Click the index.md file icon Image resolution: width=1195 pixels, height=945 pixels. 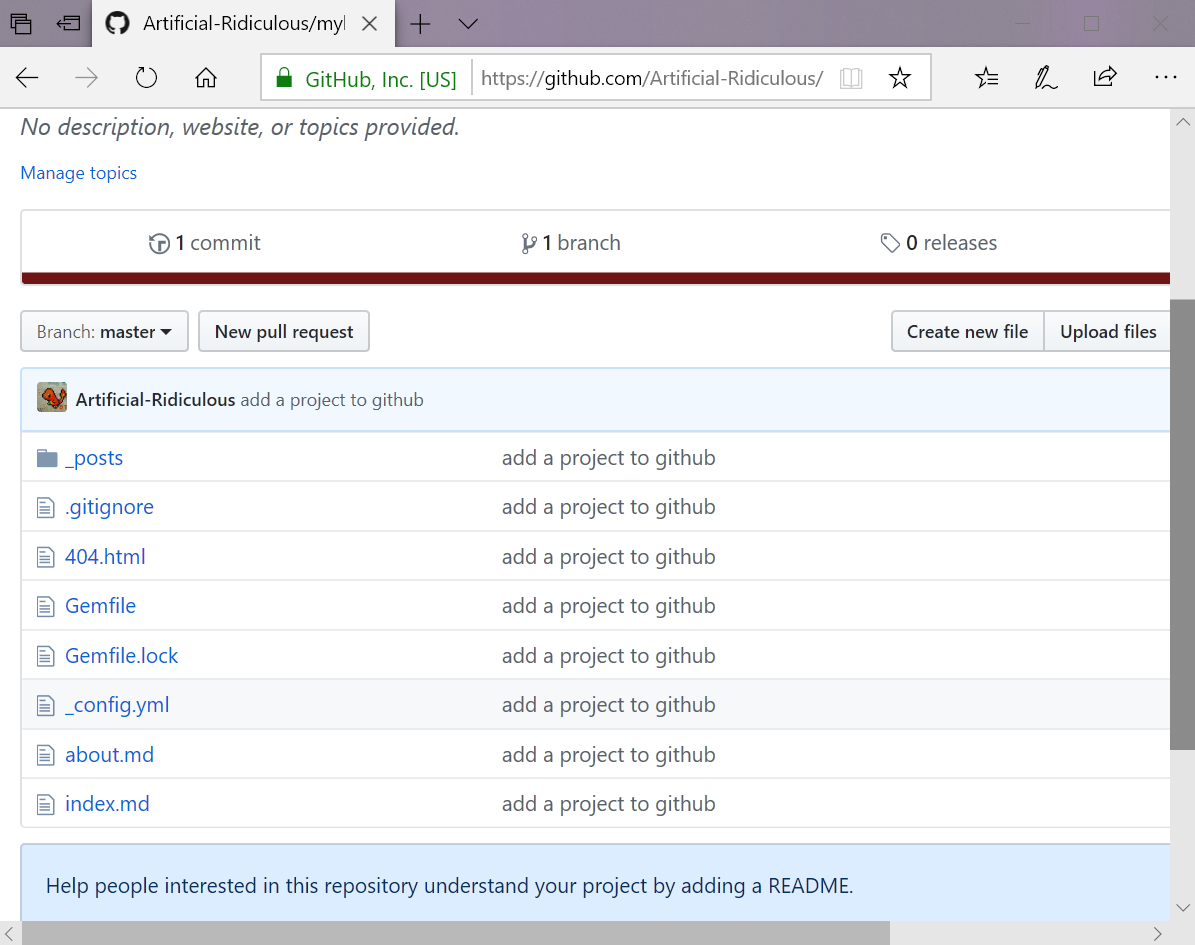tap(46, 805)
